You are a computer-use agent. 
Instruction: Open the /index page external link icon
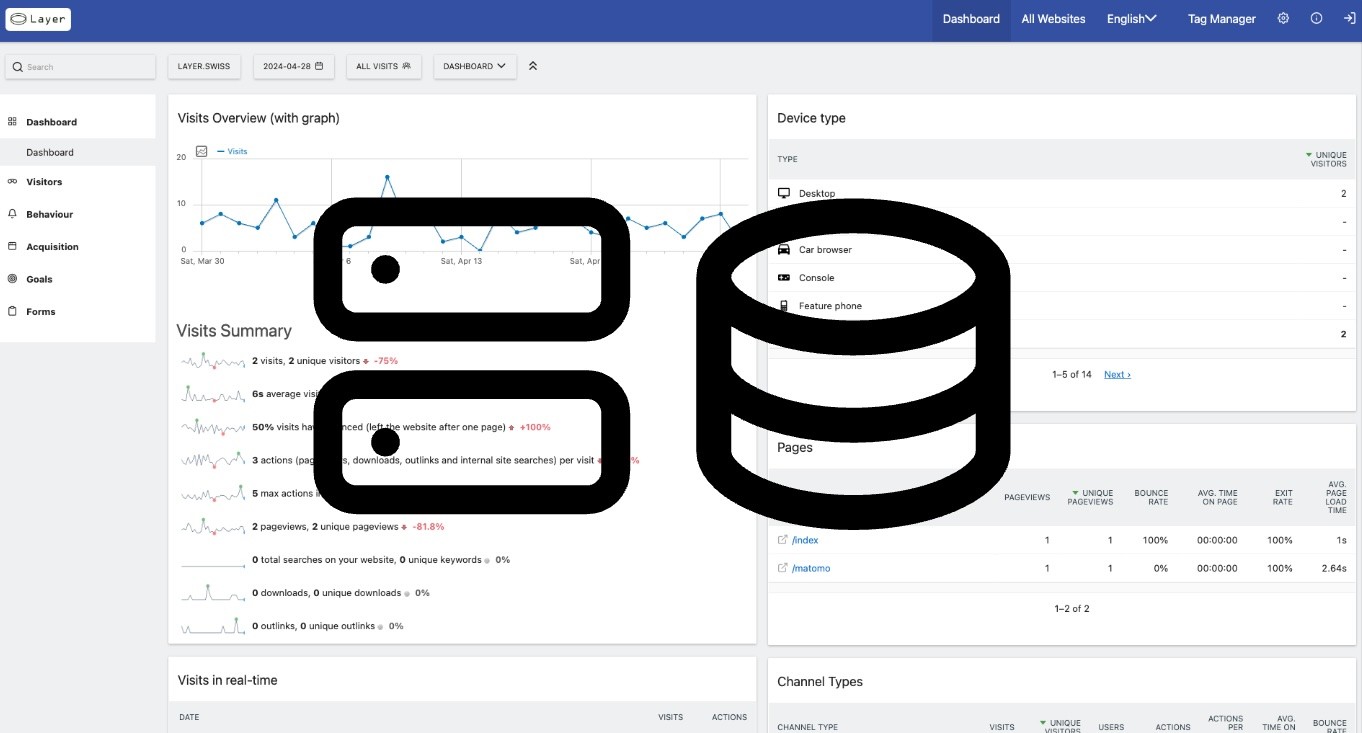[x=783, y=540]
